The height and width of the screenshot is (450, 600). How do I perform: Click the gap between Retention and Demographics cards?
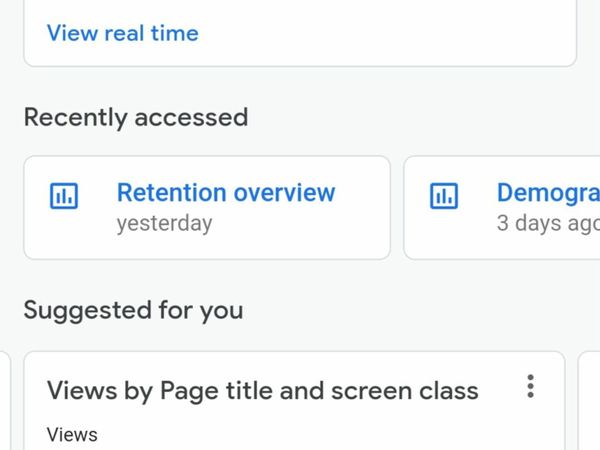pyautogui.click(x=397, y=207)
